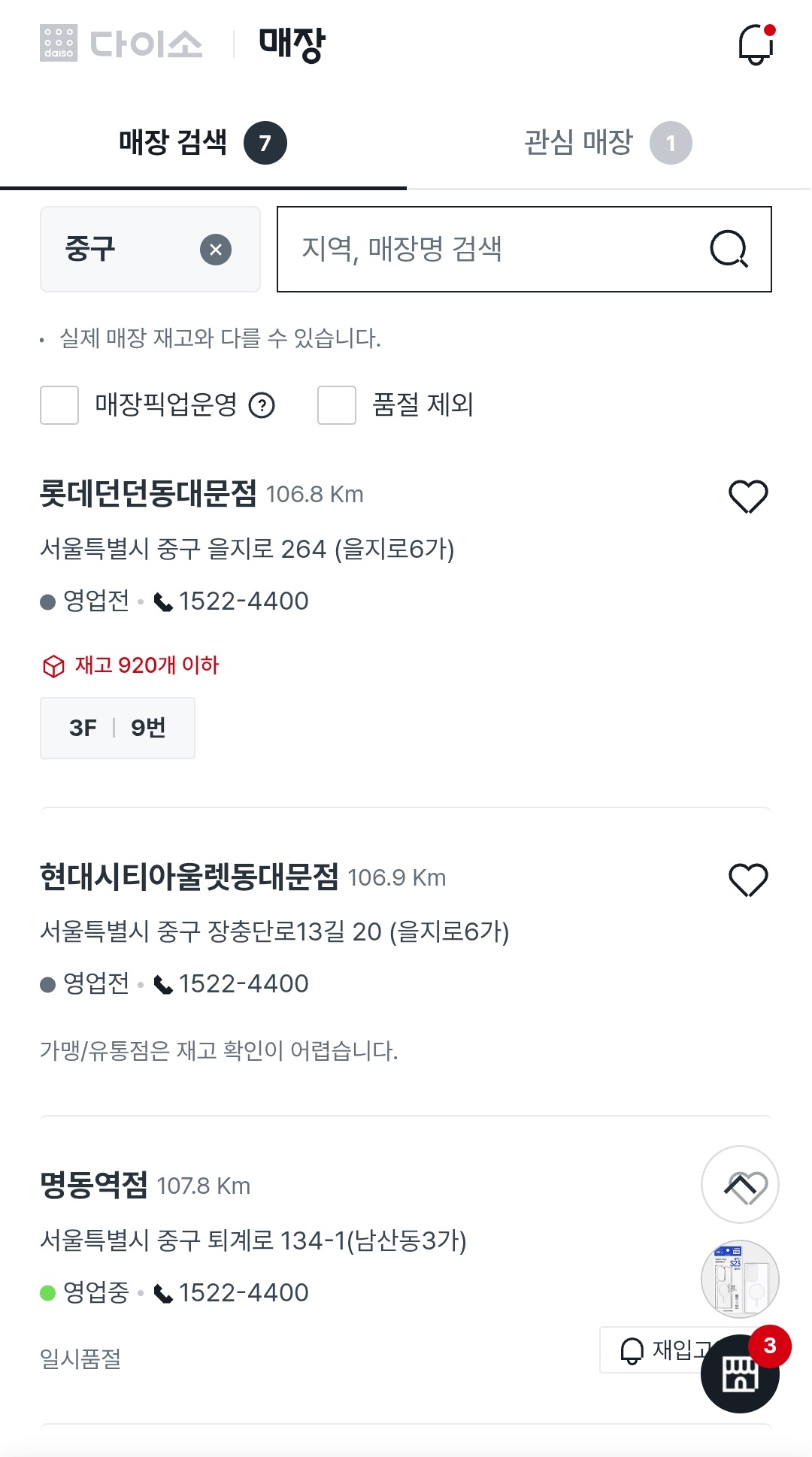812x1457 pixels.
Task: Enable the 매장픽업운영 checkbox
Action: pos(59,405)
